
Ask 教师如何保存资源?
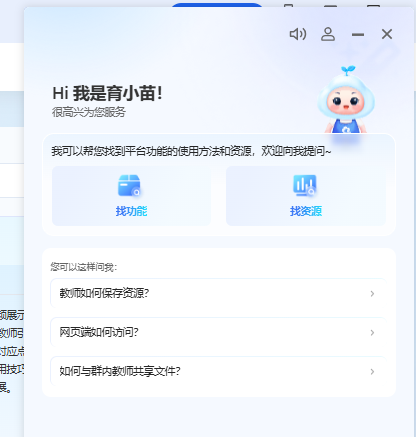click(x=219, y=293)
